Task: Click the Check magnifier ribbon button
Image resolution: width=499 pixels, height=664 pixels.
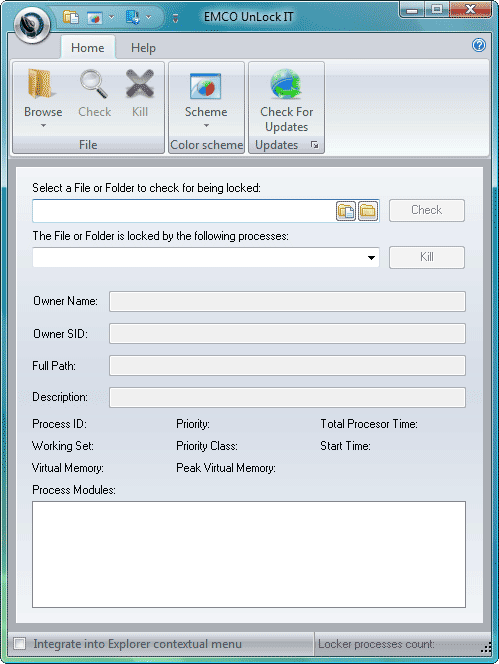Action: point(94,94)
